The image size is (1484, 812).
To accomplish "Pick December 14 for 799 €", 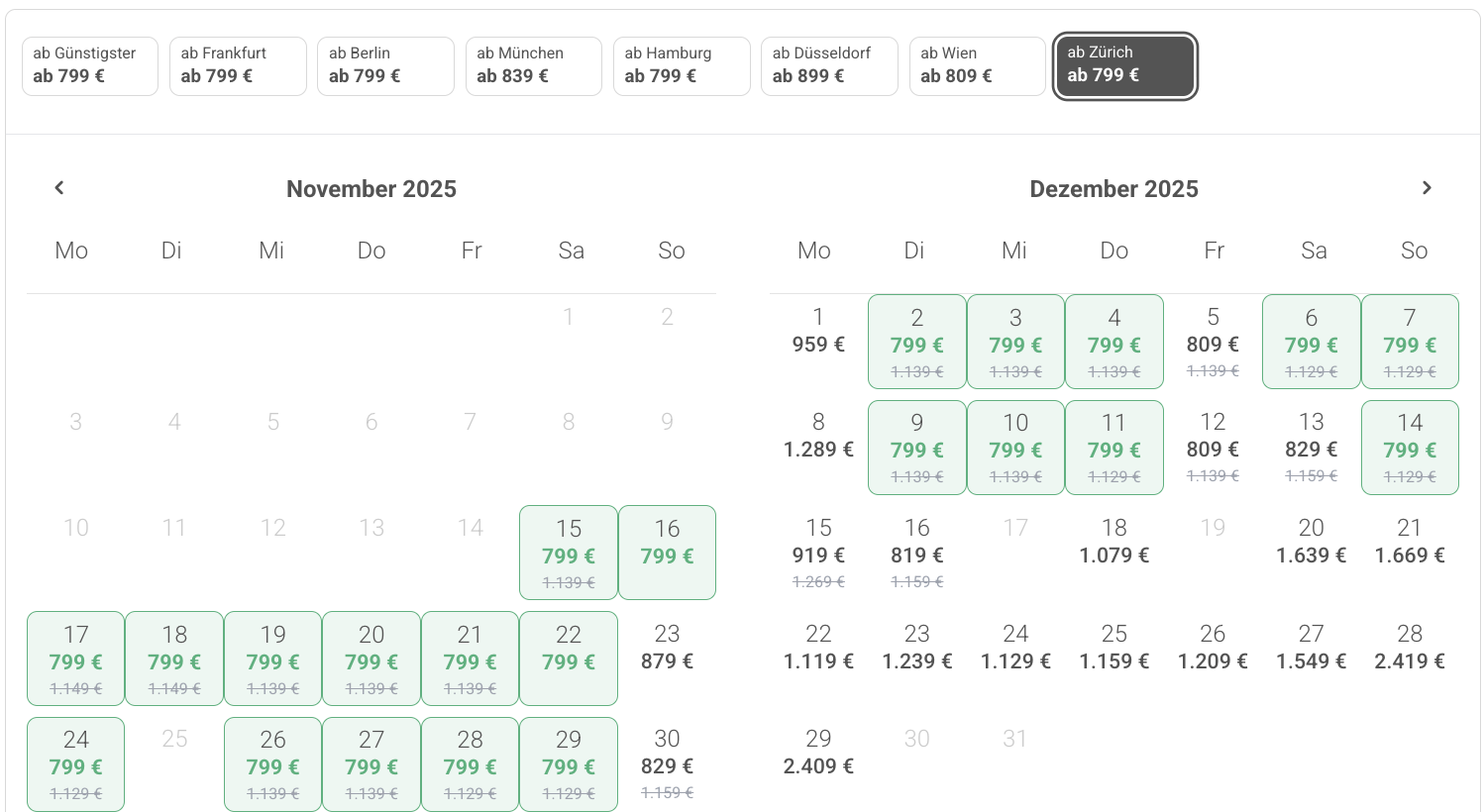I will coord(1410,447).
